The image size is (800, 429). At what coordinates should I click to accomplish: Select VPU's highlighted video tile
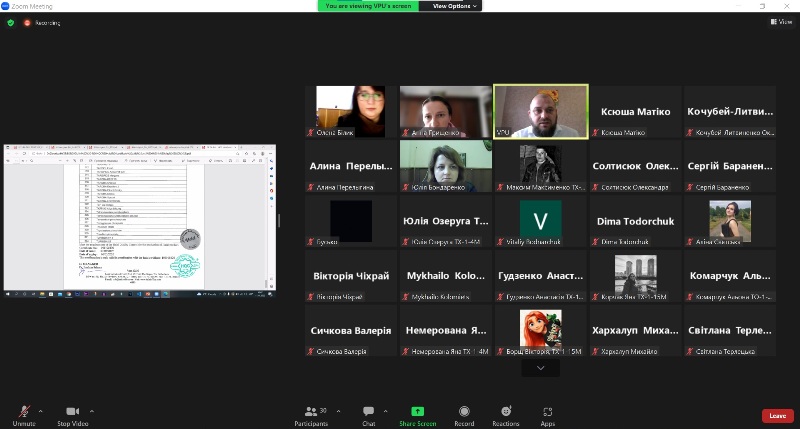pos(541,112)
